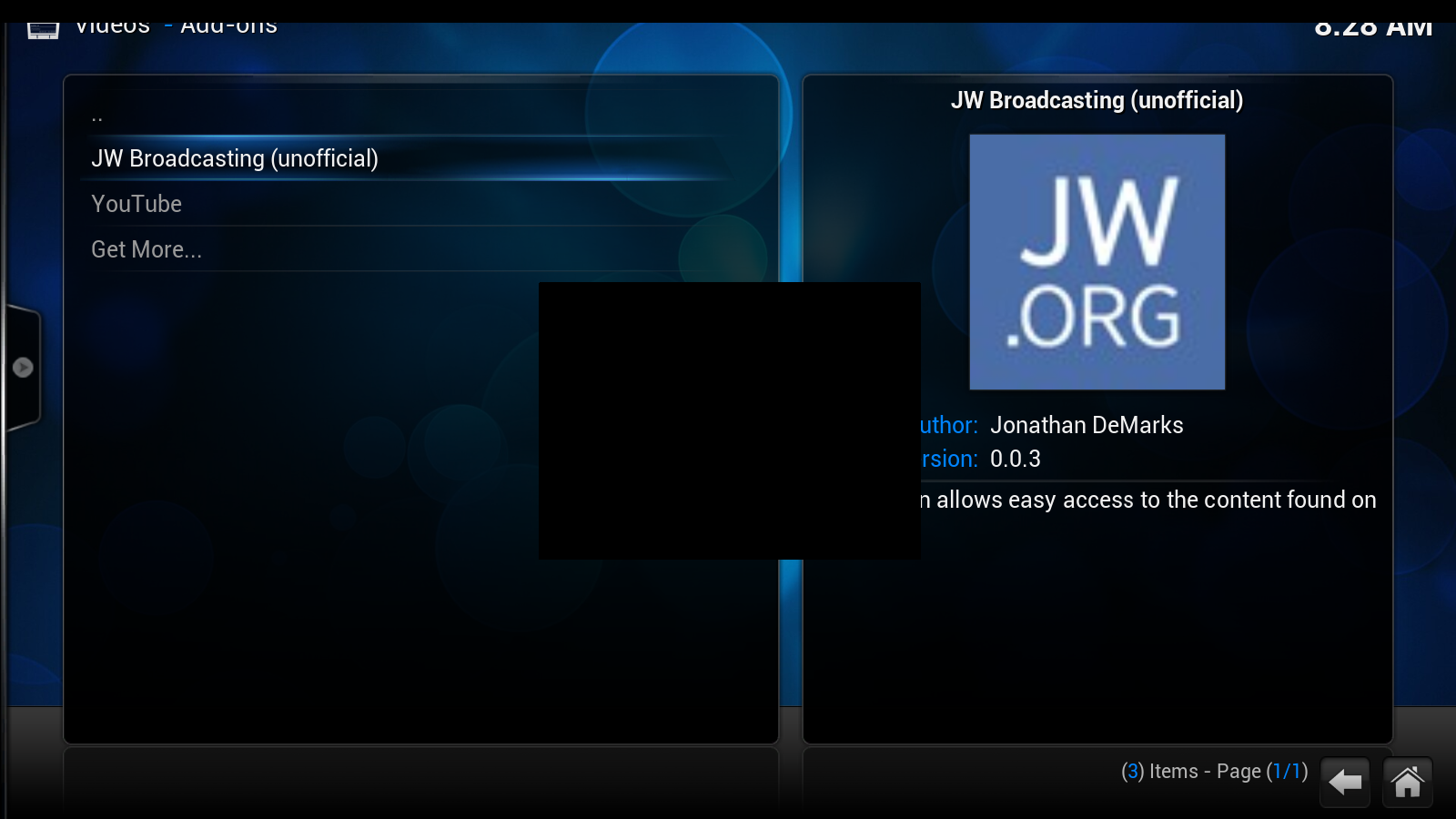Screen dimensions: 1456x819
Task: Click the author name Jonathan DeMarks
Action: point(1087,425)
